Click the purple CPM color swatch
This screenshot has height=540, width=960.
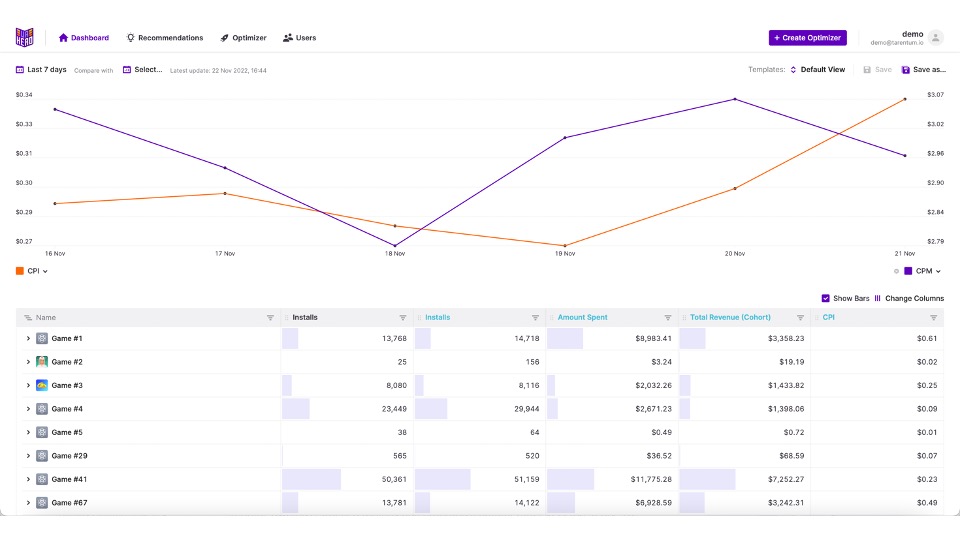[908, 271]
